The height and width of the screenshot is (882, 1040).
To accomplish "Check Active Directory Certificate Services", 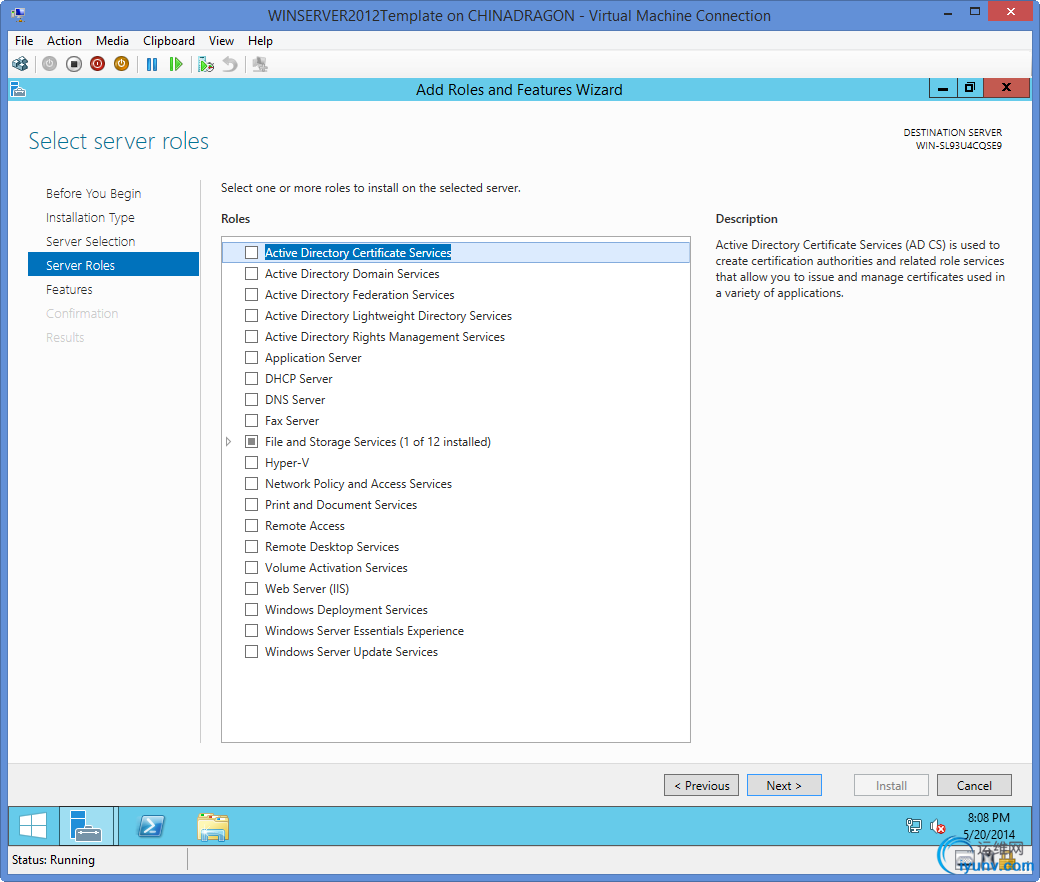I will tap(251, 253).
